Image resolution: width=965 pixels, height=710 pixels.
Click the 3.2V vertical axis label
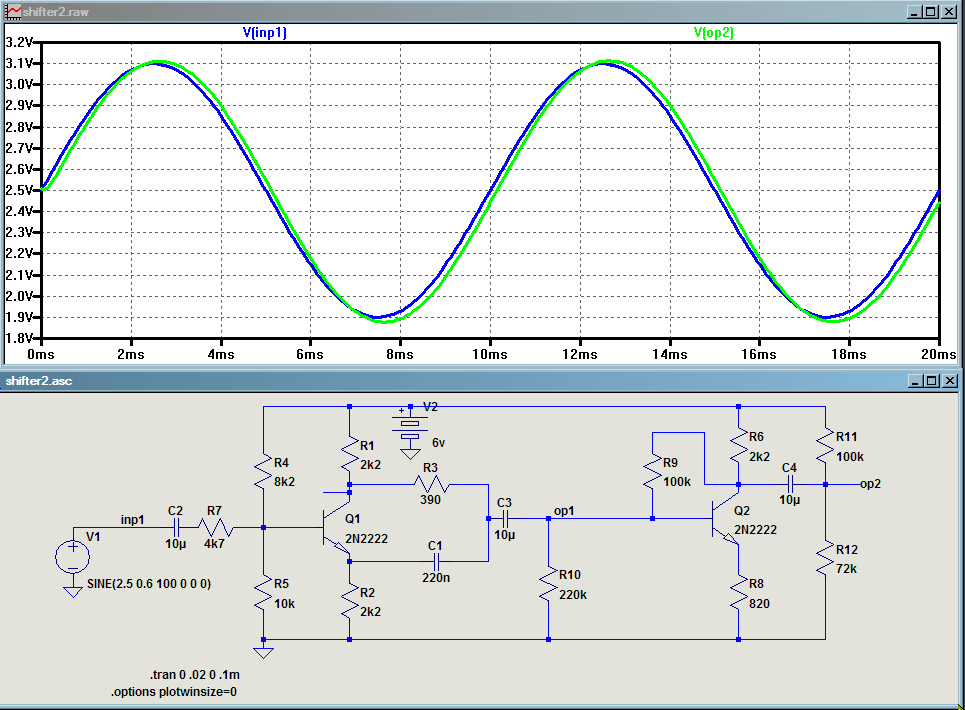click(18, 42)
